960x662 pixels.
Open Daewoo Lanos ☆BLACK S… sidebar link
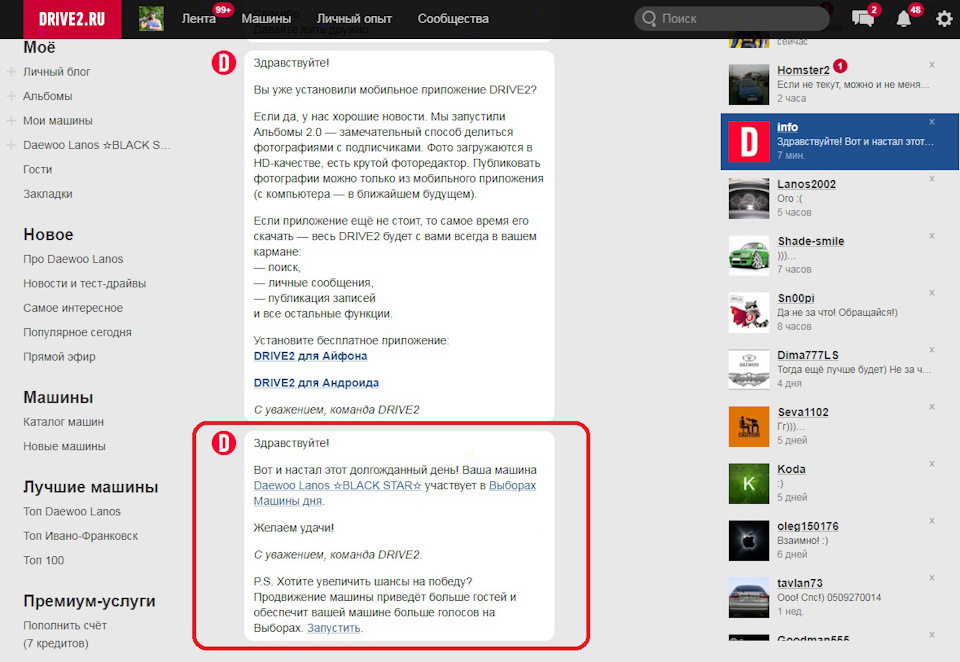(x=97, y=145)
